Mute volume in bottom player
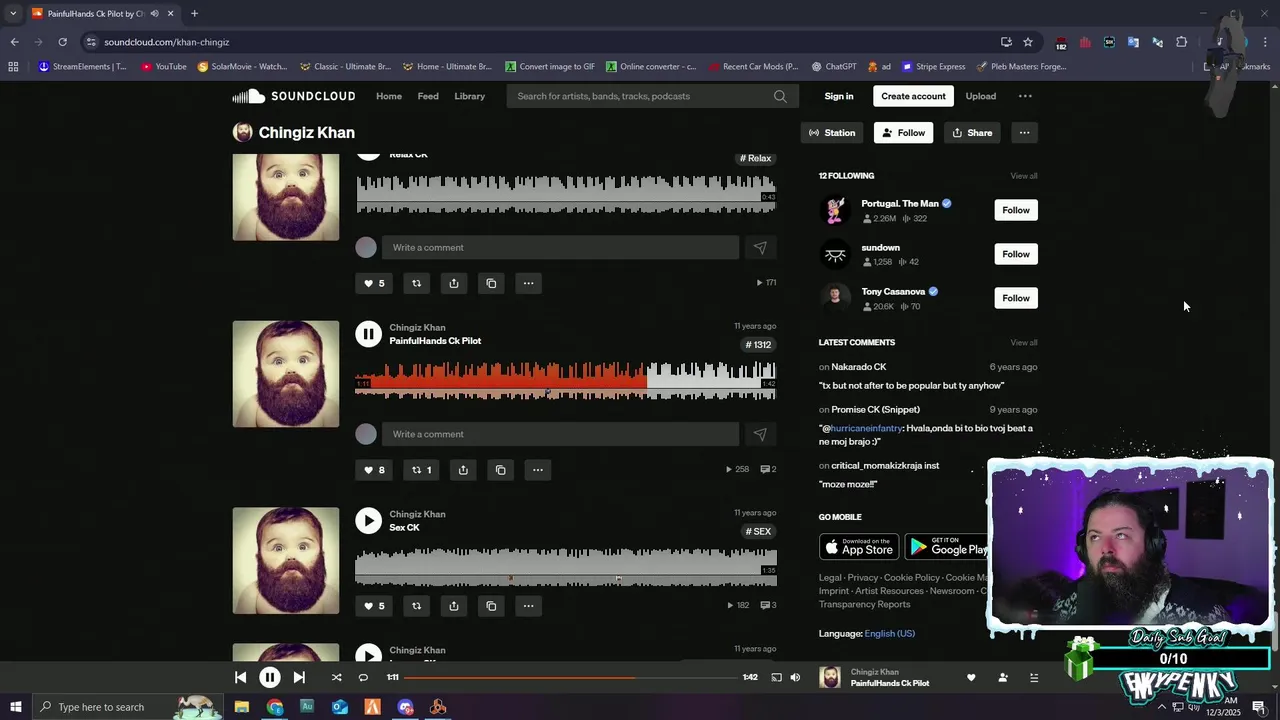The width and height of the screenshot is (1280, 720). (795, 677)
